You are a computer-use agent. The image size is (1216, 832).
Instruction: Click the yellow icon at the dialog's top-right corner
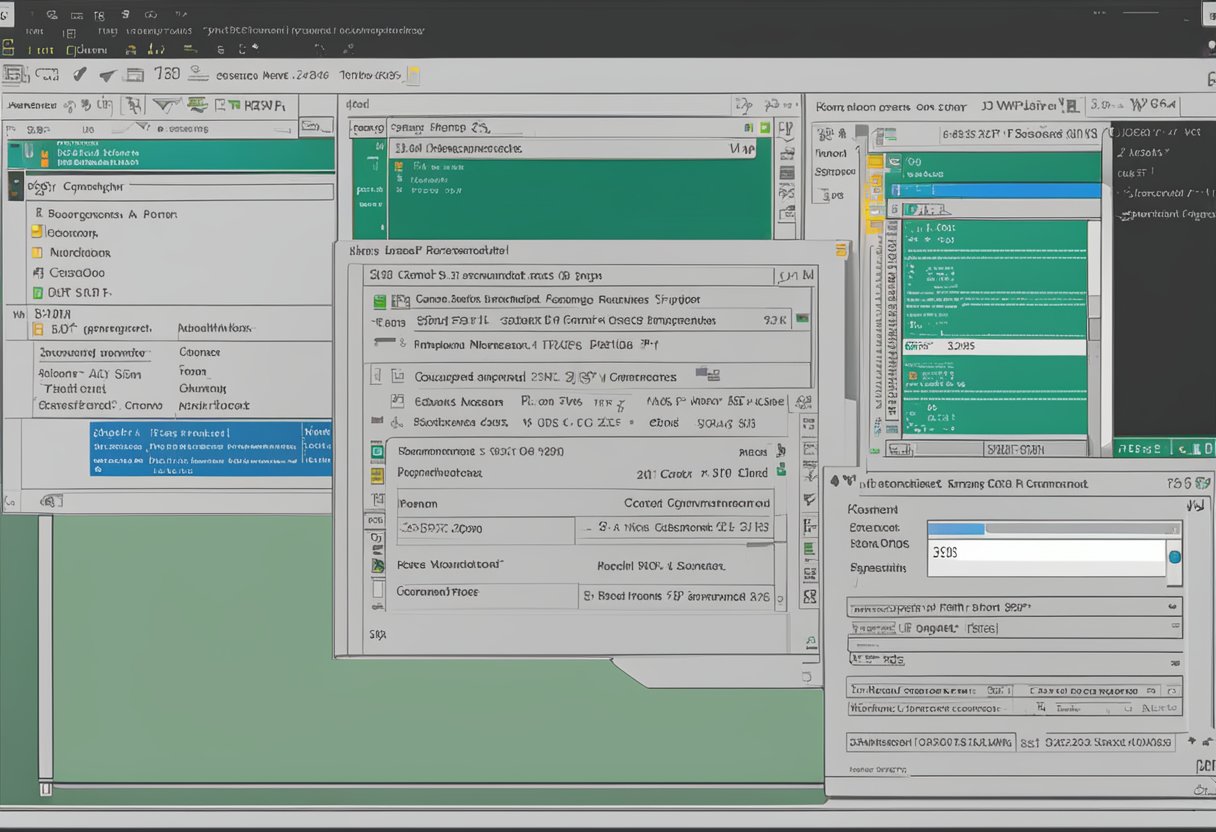pyautogui.click(x=841, y=251)
